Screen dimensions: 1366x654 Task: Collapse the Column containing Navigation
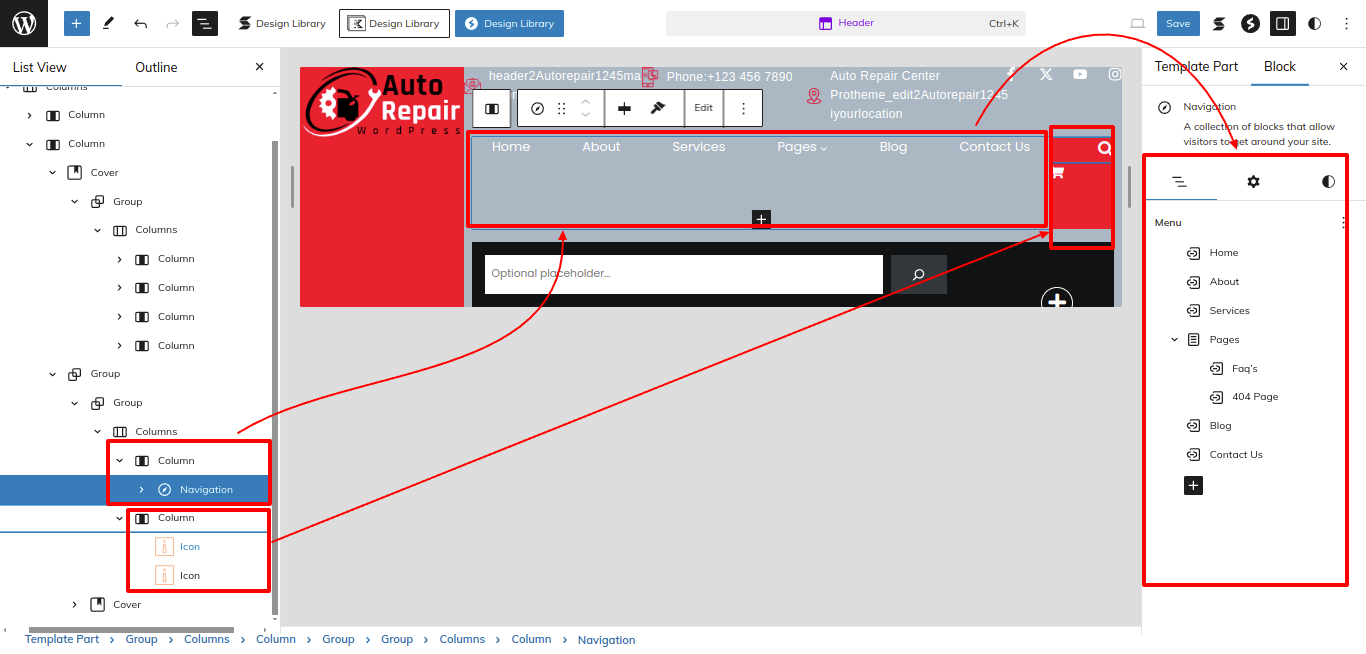120,461
